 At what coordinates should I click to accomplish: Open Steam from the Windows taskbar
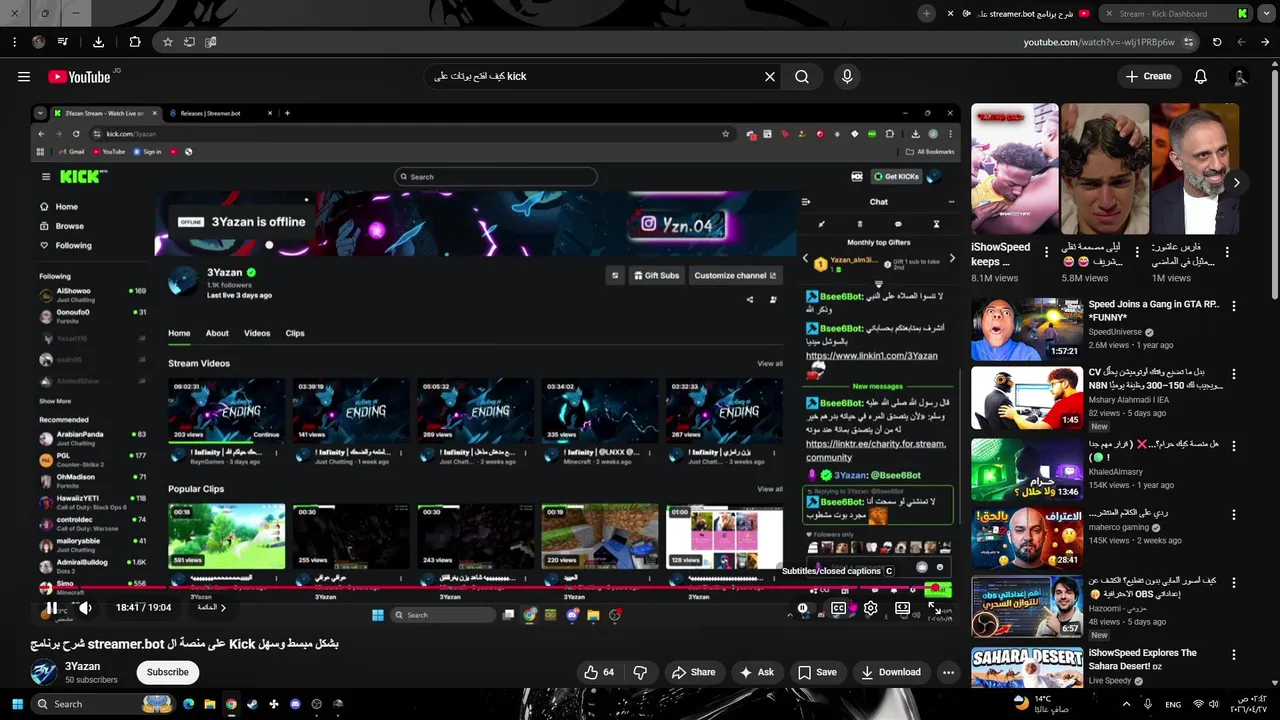tap(252, 704)
